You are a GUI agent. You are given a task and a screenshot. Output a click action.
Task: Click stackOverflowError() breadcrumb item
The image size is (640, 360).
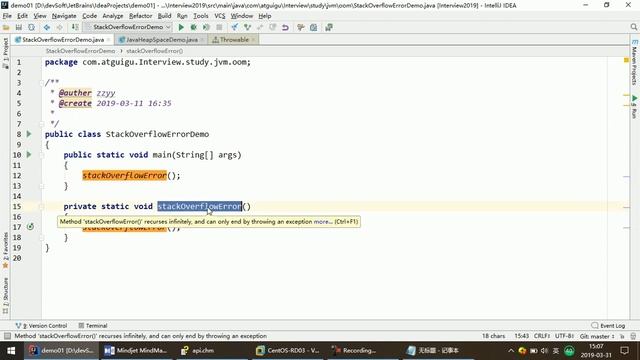(155, 51)
